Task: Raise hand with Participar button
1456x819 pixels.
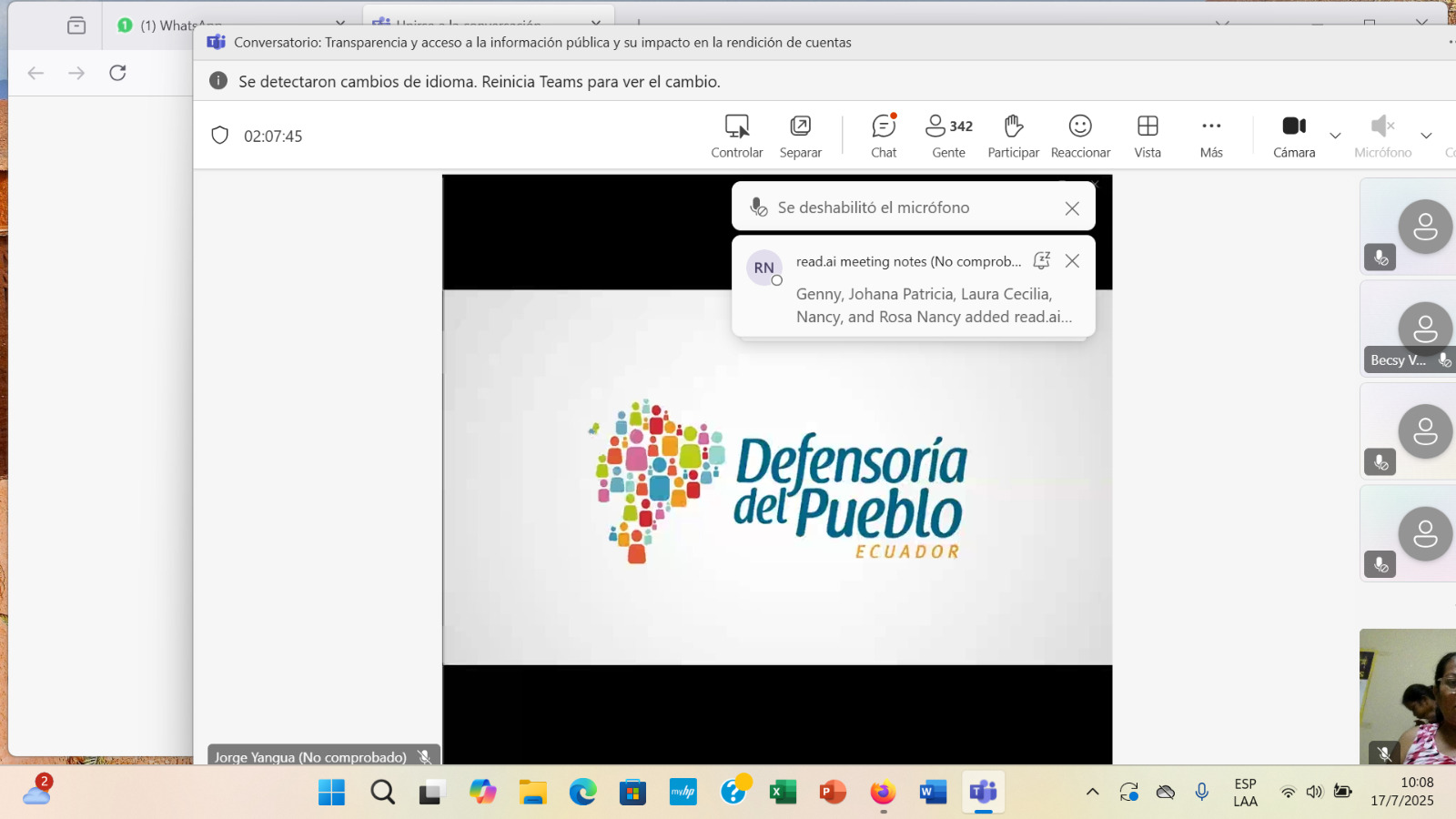Action: [x=1013, y=136]
